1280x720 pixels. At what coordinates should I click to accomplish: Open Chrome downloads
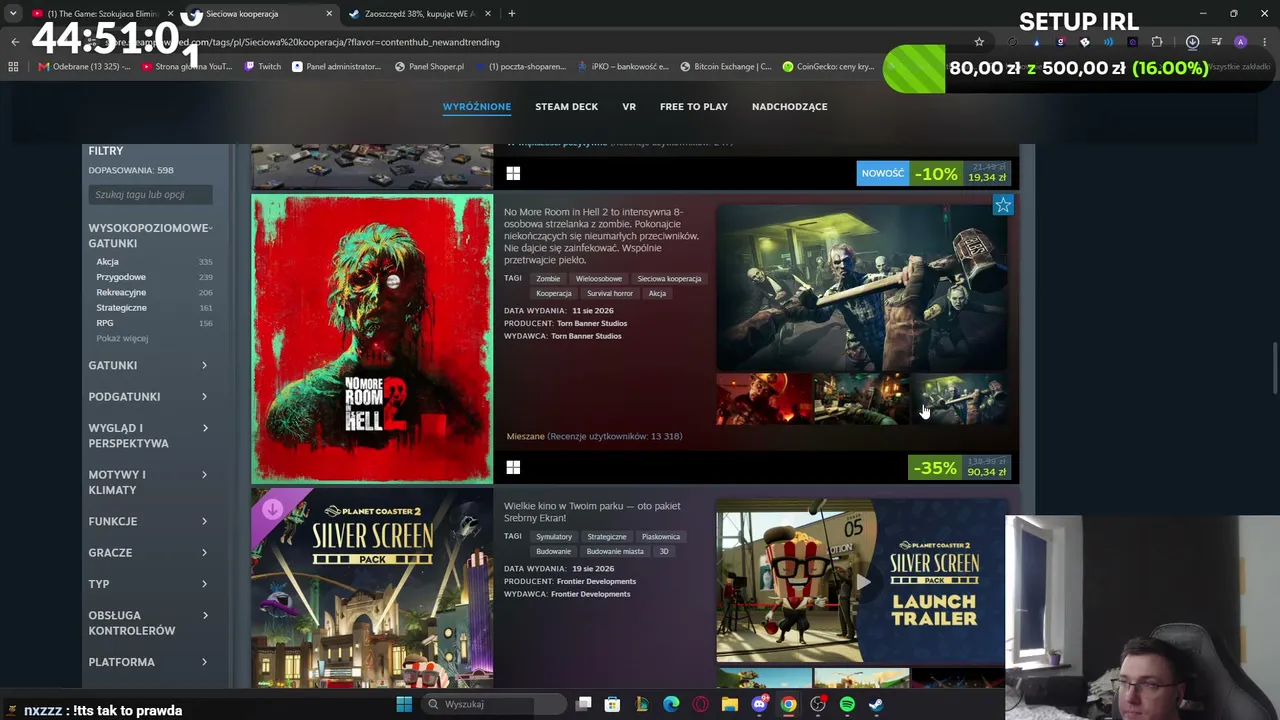[x=1192, y=42]
